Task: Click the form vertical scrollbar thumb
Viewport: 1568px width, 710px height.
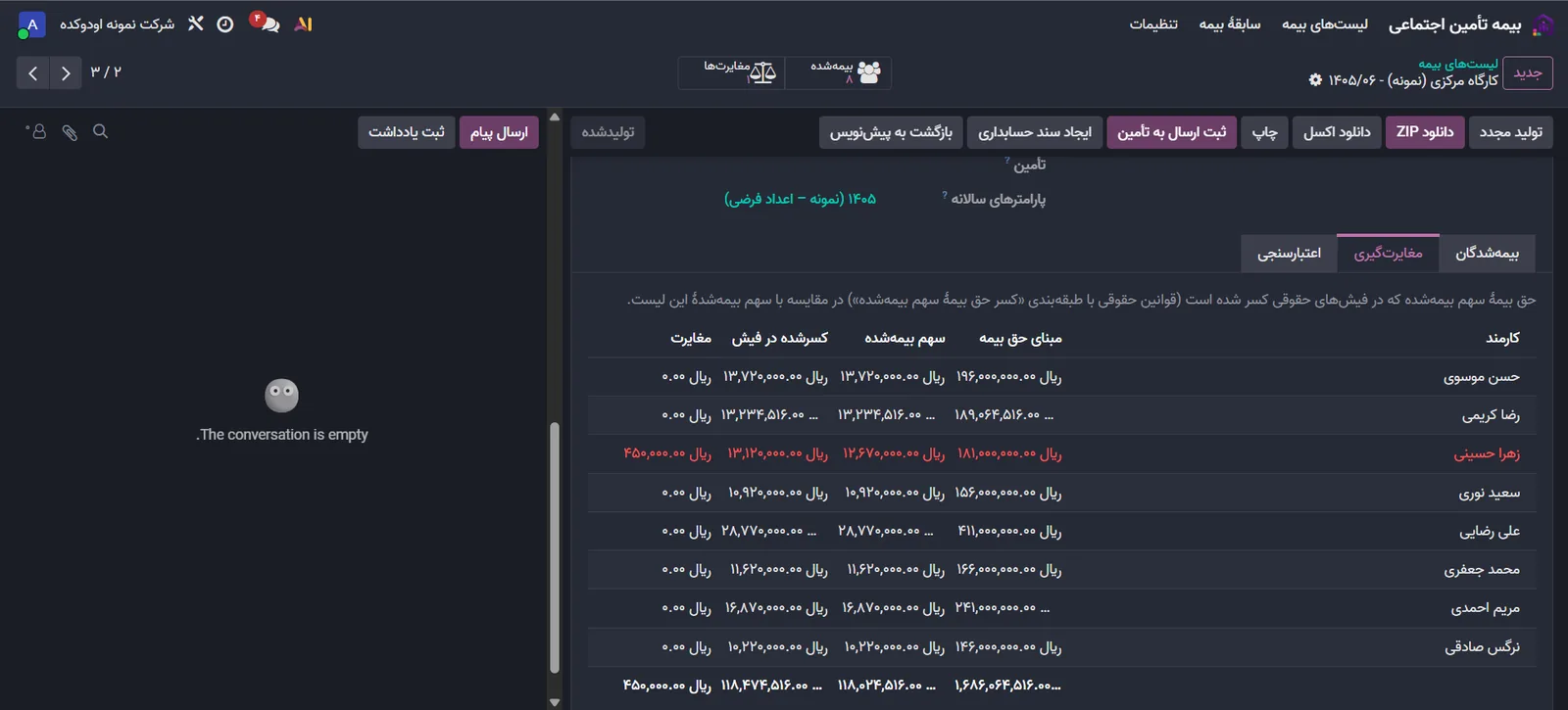Action: pos(555,548)
